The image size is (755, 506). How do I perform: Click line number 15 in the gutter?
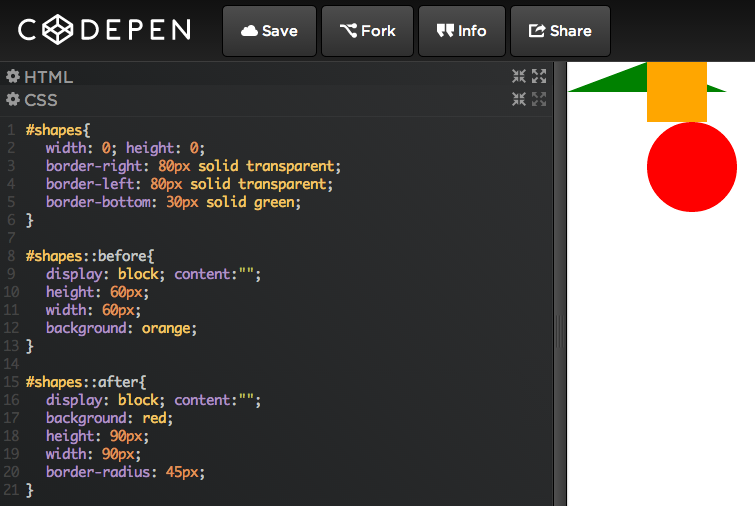(11, 382)
